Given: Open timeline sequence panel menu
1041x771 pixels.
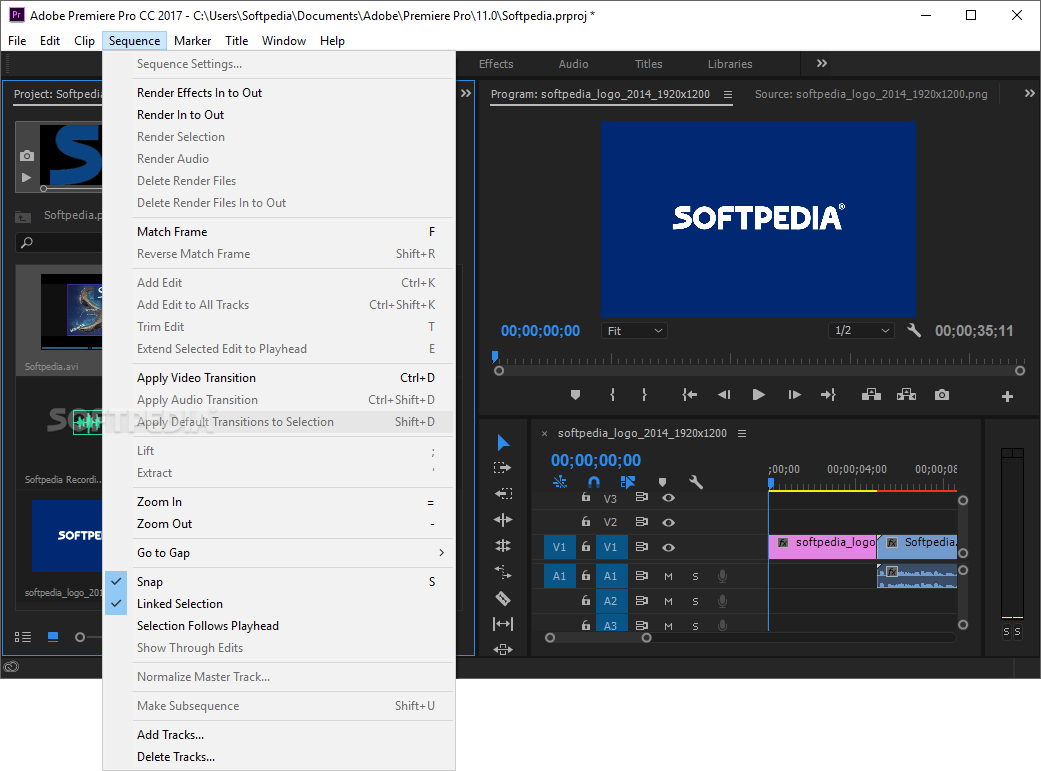Looking at the screenshot, I should (x=742, y=434).
